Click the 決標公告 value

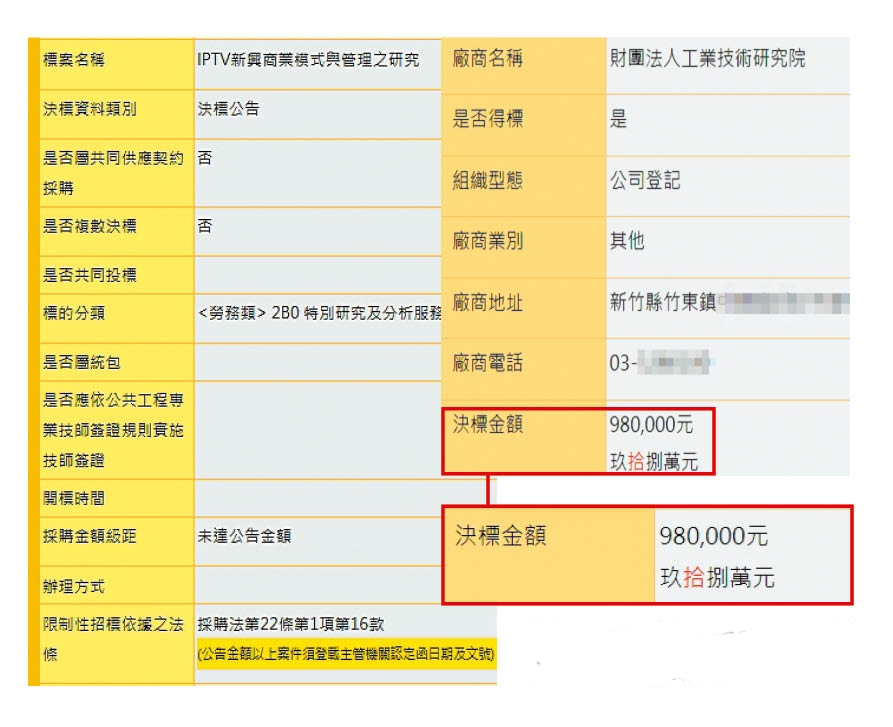point(229,108)
